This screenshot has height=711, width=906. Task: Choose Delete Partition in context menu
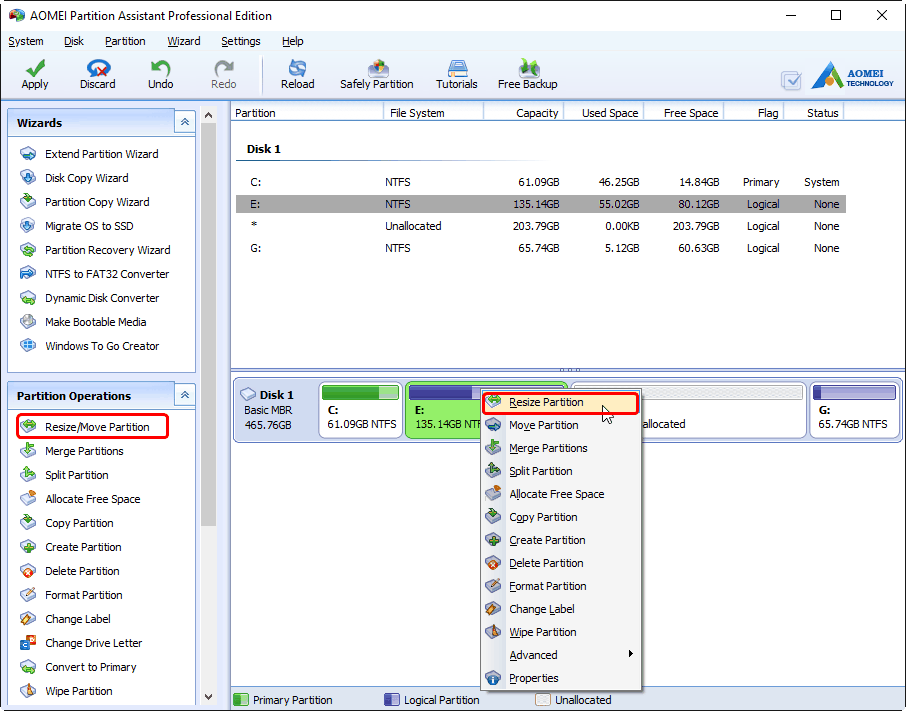pos(561,563)
